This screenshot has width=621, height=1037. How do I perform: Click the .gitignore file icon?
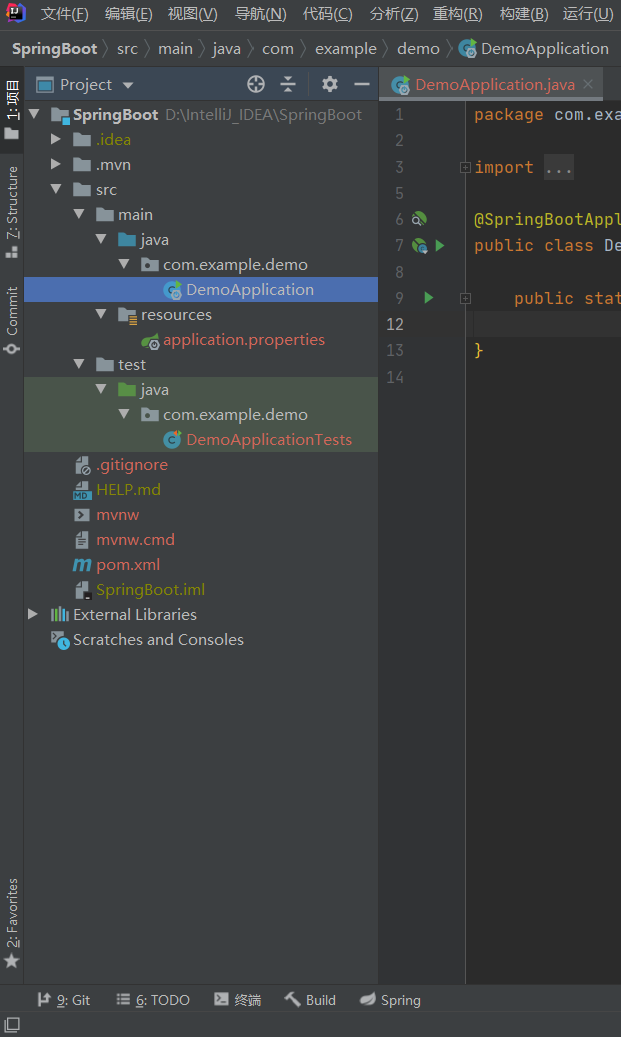point(82,465)
